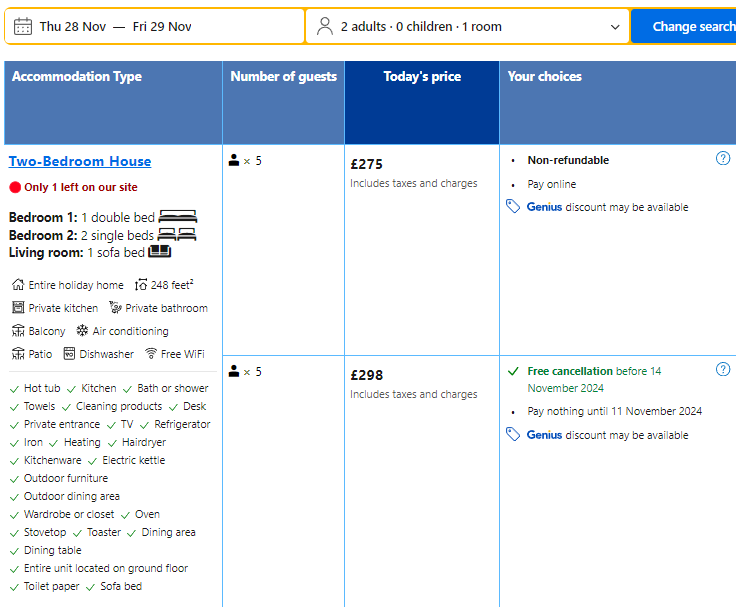This screenshot has height=607, width=736.
Task: Click the Genius discount text in the £275 row
Action: 607,207
